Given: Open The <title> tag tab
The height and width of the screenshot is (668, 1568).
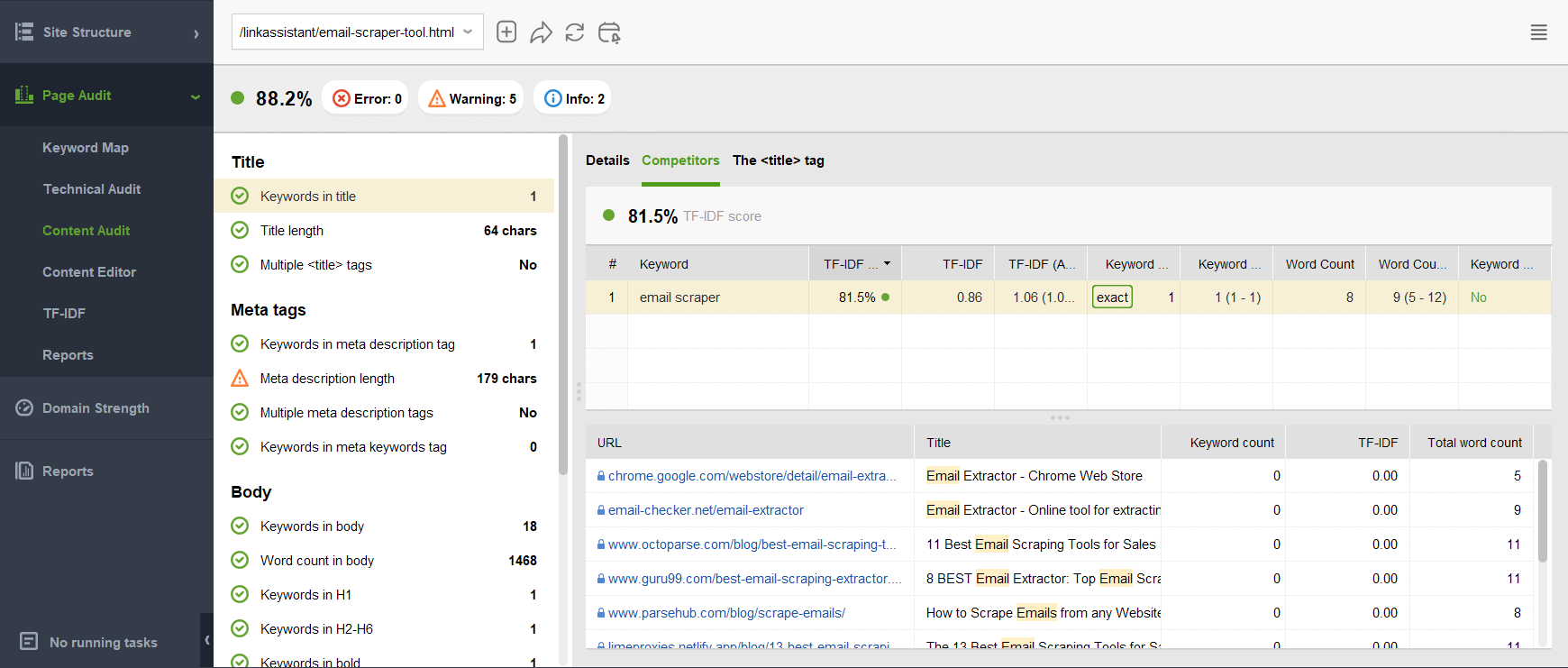Looking at the screenshot, I should click(779, 160).
